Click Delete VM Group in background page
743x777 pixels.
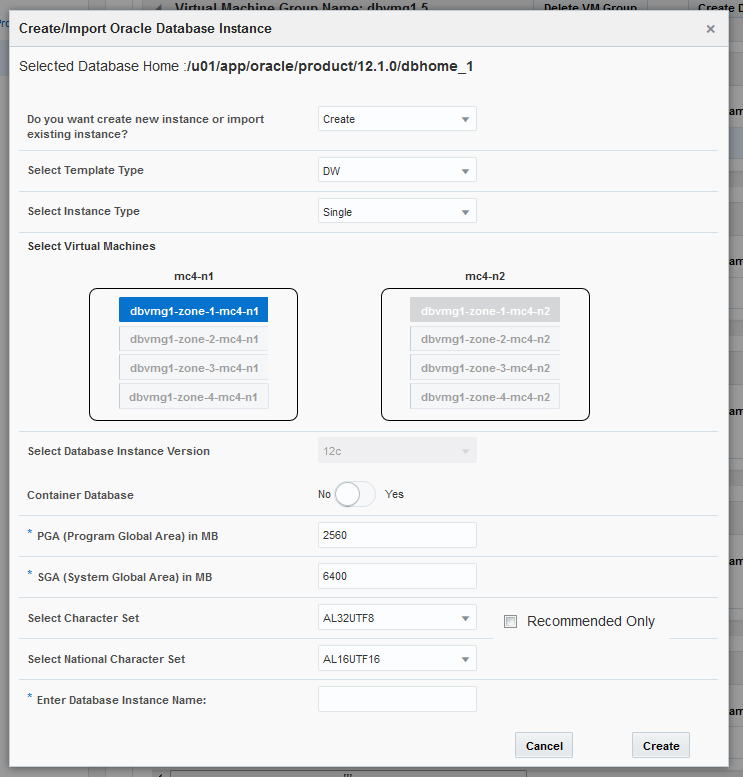coord(590,7)
